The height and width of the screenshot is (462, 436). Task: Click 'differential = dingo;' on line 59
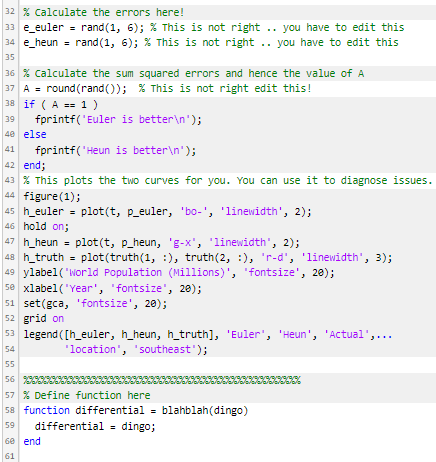click(95, 426)
